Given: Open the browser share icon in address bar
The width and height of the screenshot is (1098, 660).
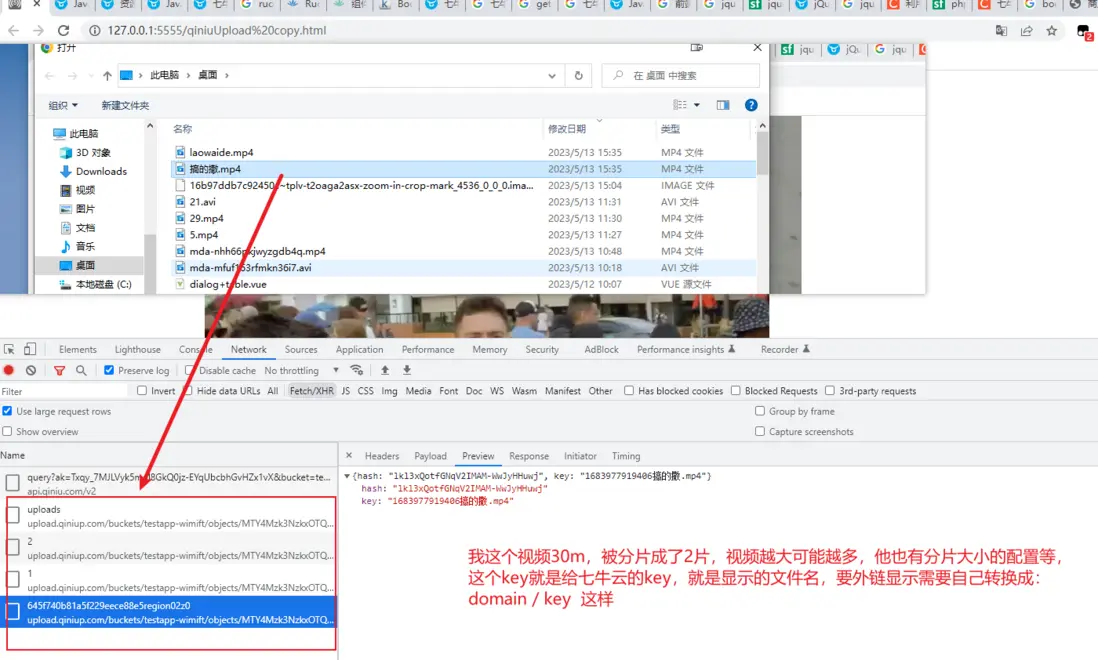Looking at the screenshot, I should pyautogui.click(x=1027, y=31).
